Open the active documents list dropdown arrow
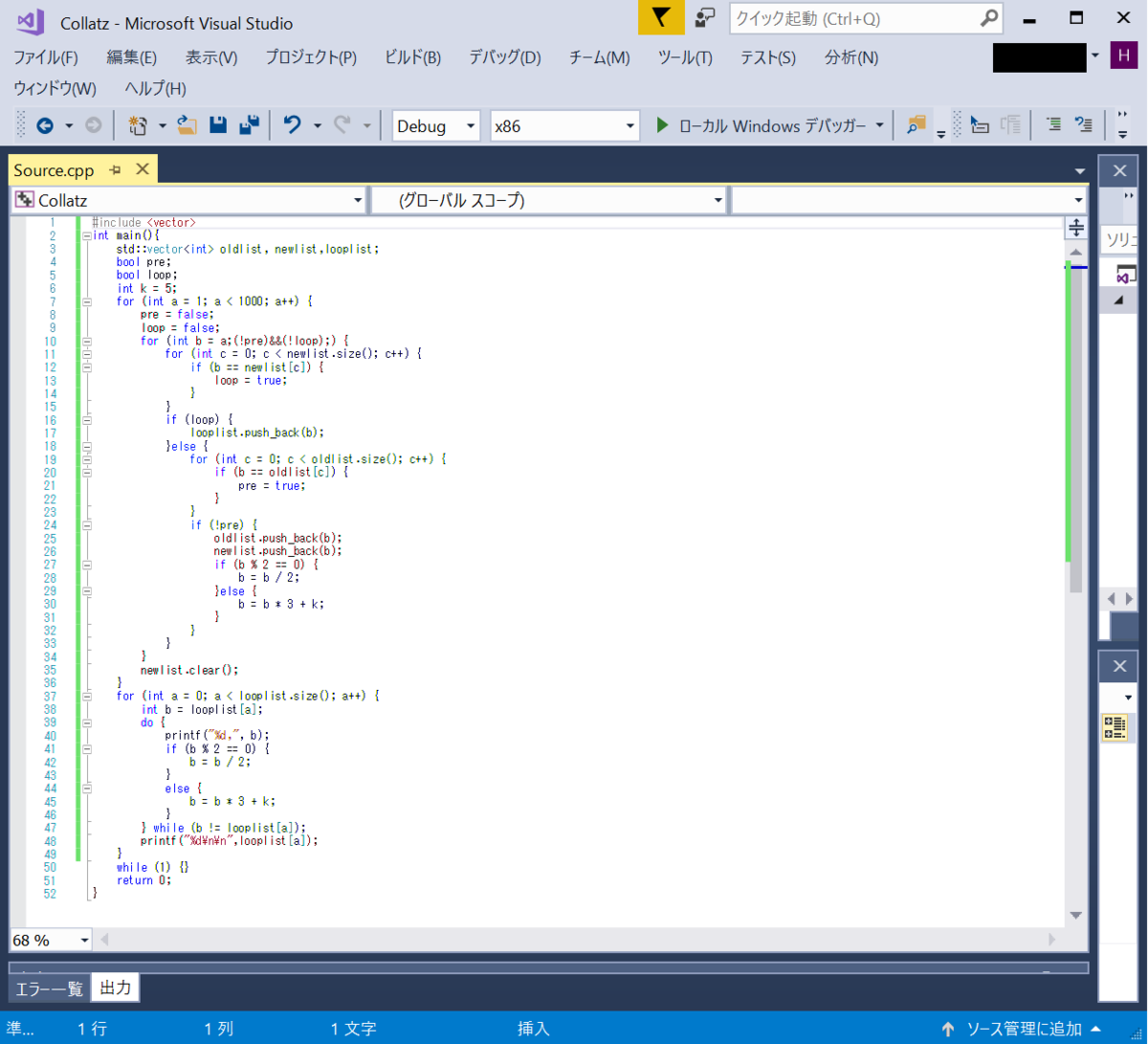The width and height of the screenshot is (1148, 1044). pos(1079,171)
